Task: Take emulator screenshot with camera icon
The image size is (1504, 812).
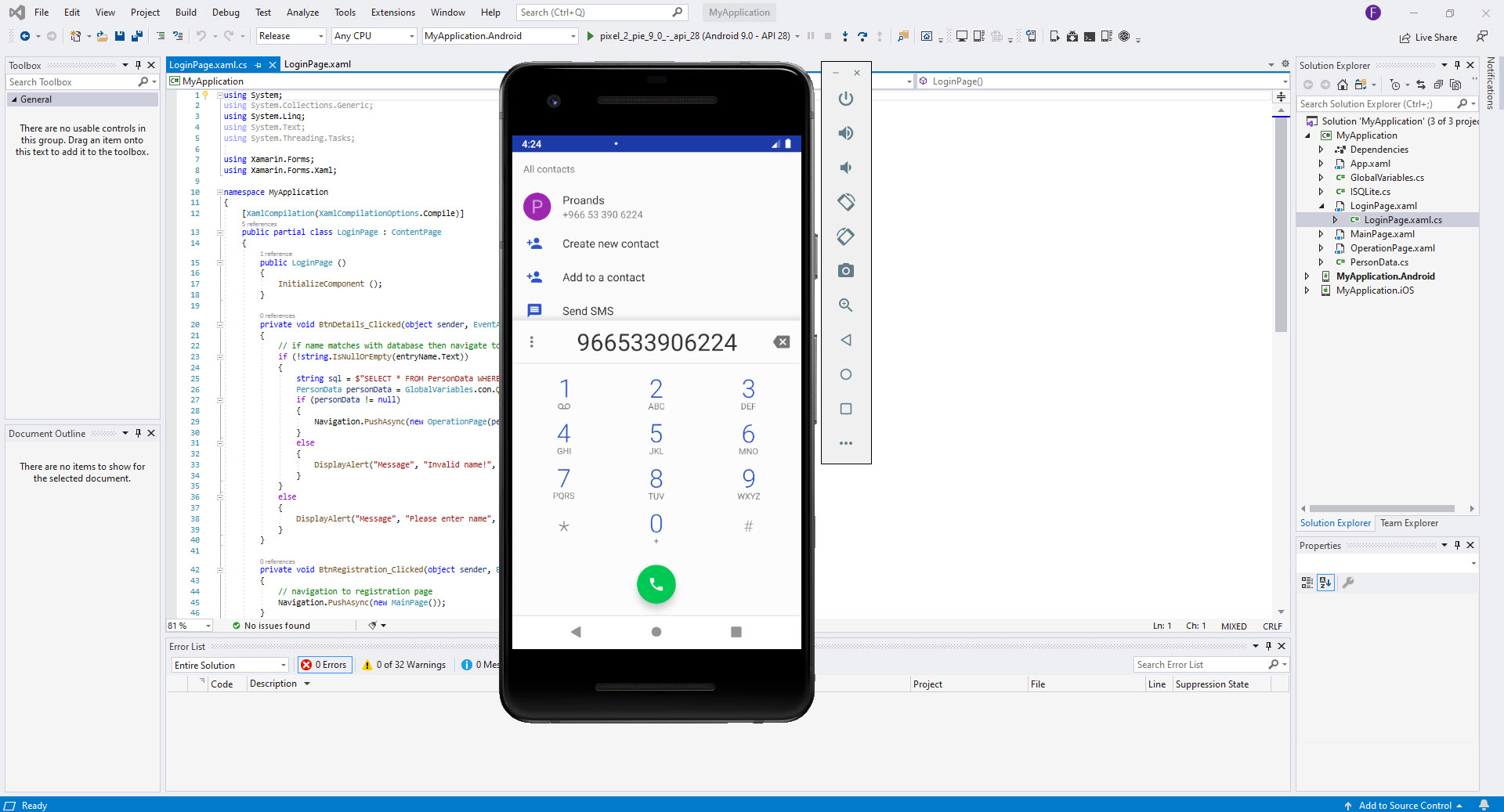Action: click(845, 271)
